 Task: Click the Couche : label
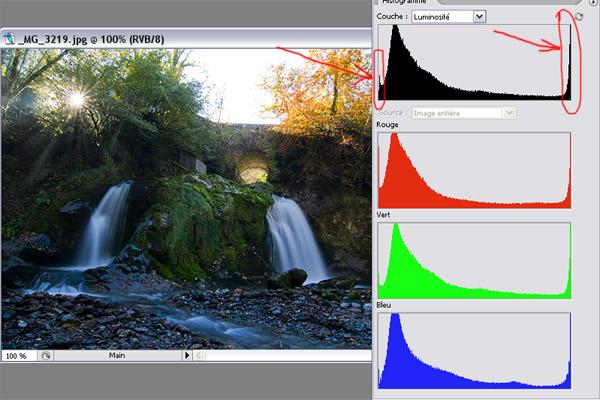click(x=392, y=16)
